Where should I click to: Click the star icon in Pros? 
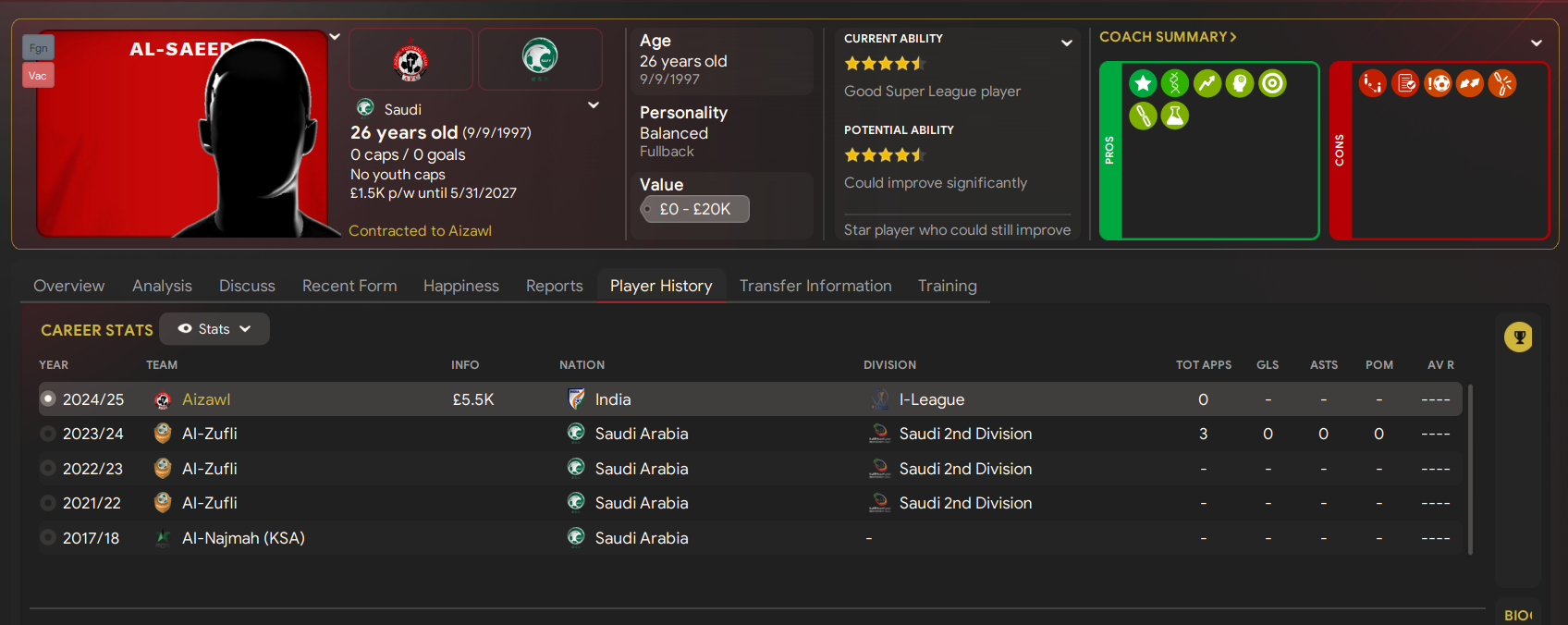coord(1143,84)
